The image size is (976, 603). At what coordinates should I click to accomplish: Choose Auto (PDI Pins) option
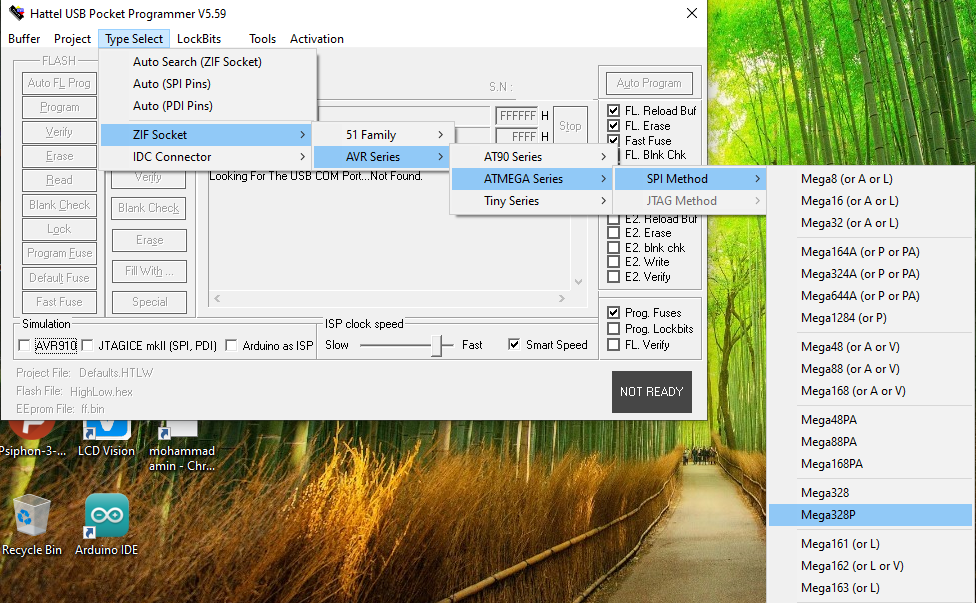point(208,106)
